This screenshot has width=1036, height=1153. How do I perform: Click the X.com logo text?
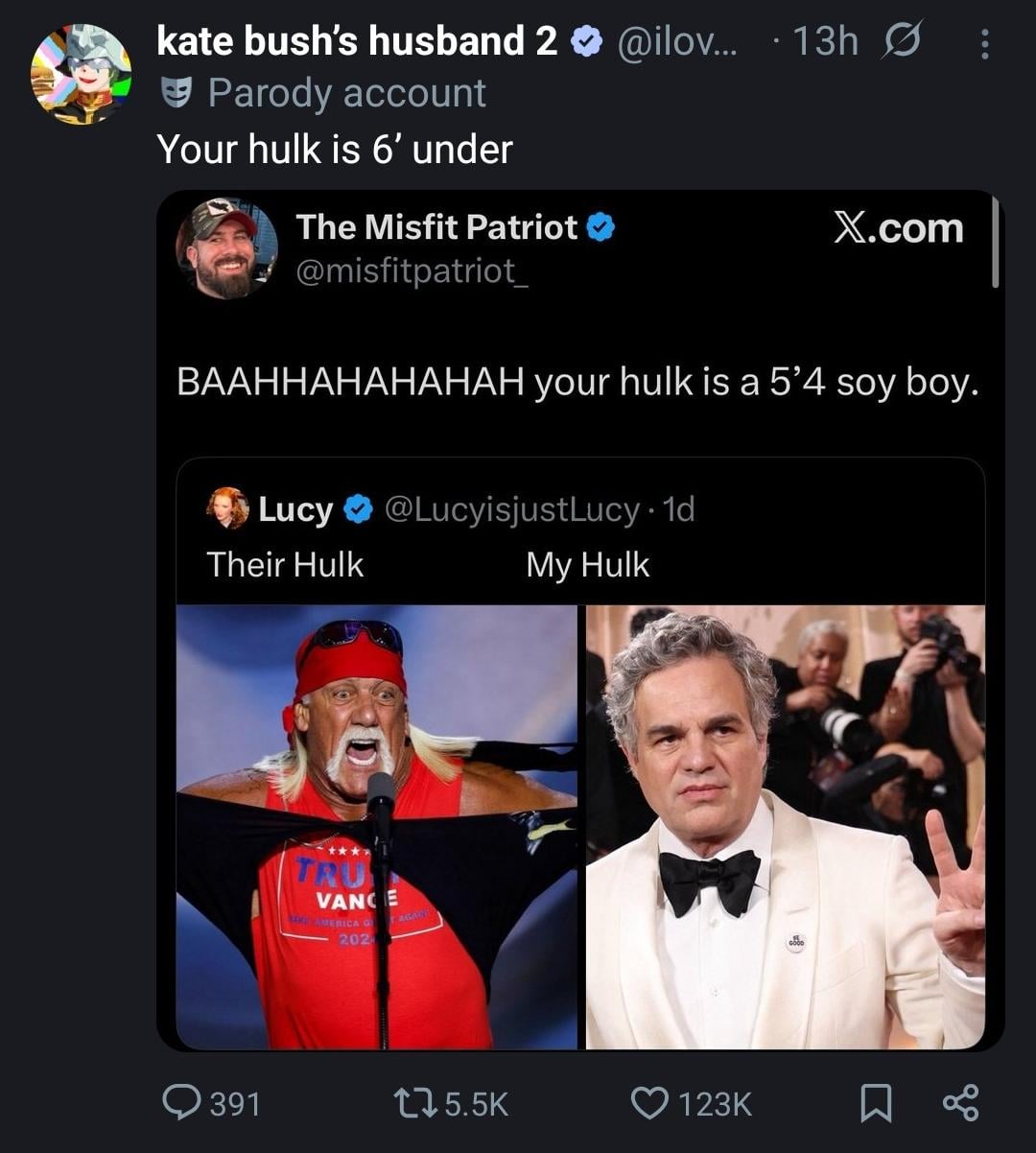(x=898, y=228)
